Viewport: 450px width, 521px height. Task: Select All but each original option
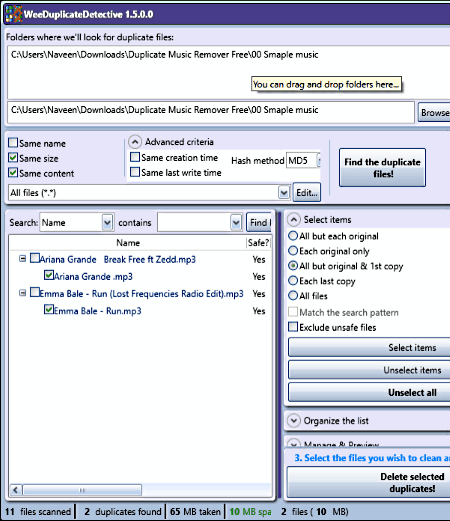click(293, 236)
